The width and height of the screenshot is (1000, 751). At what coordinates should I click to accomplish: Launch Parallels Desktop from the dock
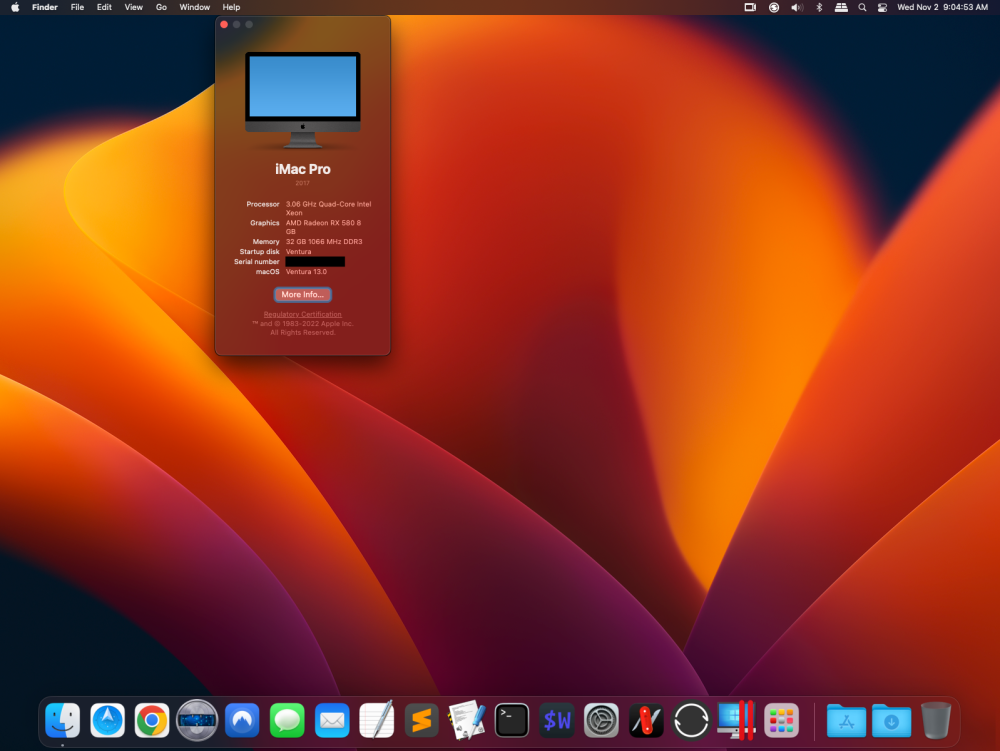point(736,720)
